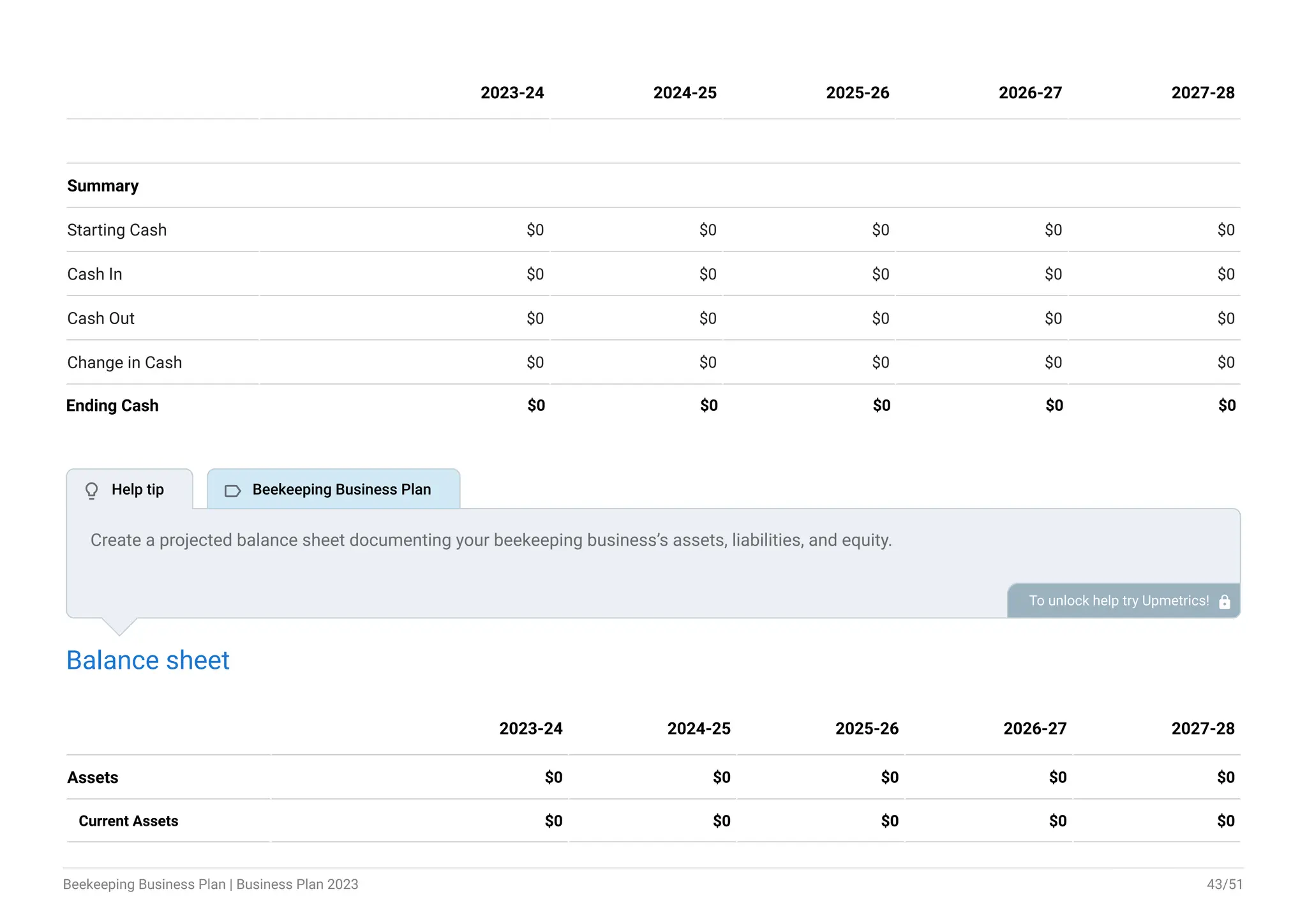1307x924 pixels.
Task: Click the help tip description text
Action: 491,540
